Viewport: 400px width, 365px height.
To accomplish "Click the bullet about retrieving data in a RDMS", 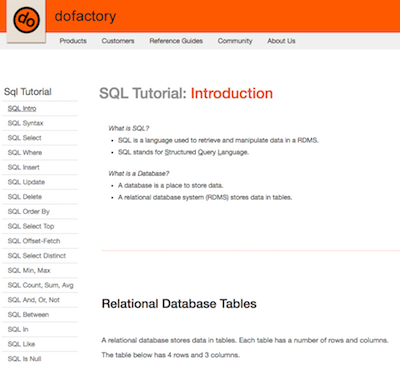I will [x=218, y=140].
